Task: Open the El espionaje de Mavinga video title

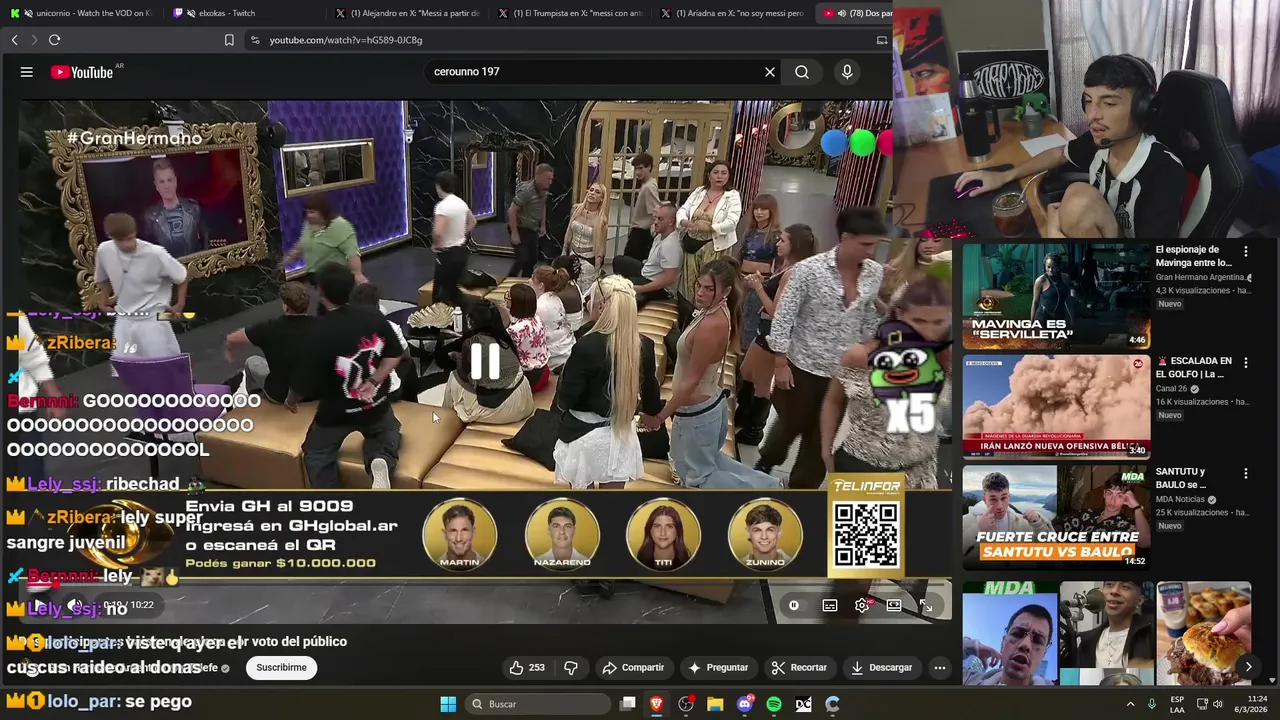Action: 1194,256
